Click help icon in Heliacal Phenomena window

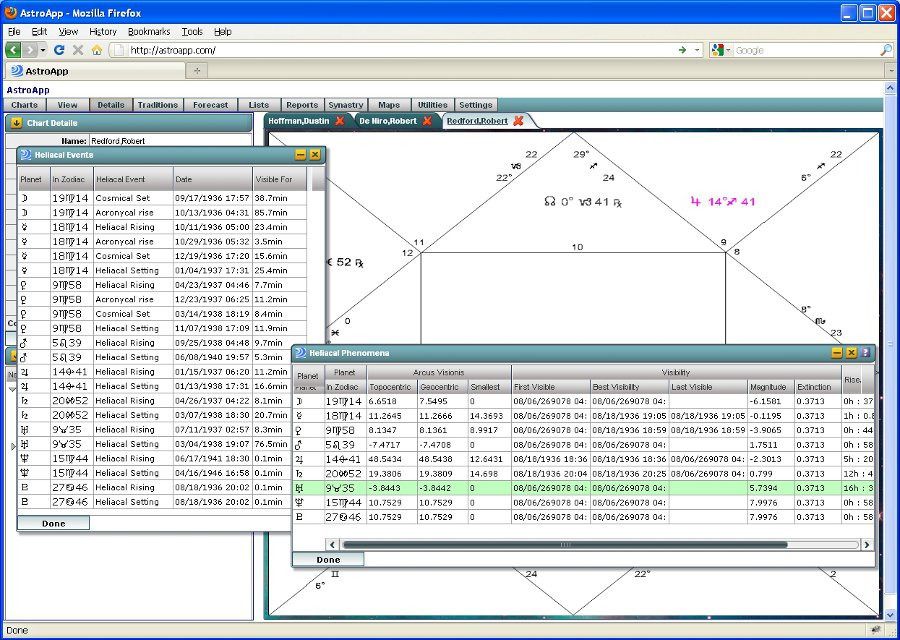coord(866,353)
